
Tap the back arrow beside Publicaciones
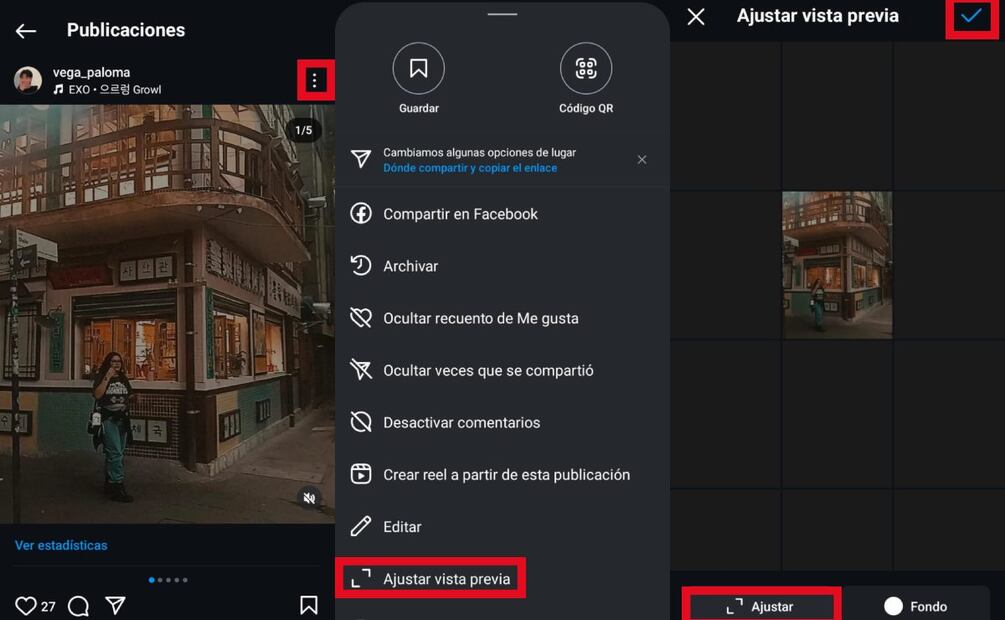tap(26, 31)
